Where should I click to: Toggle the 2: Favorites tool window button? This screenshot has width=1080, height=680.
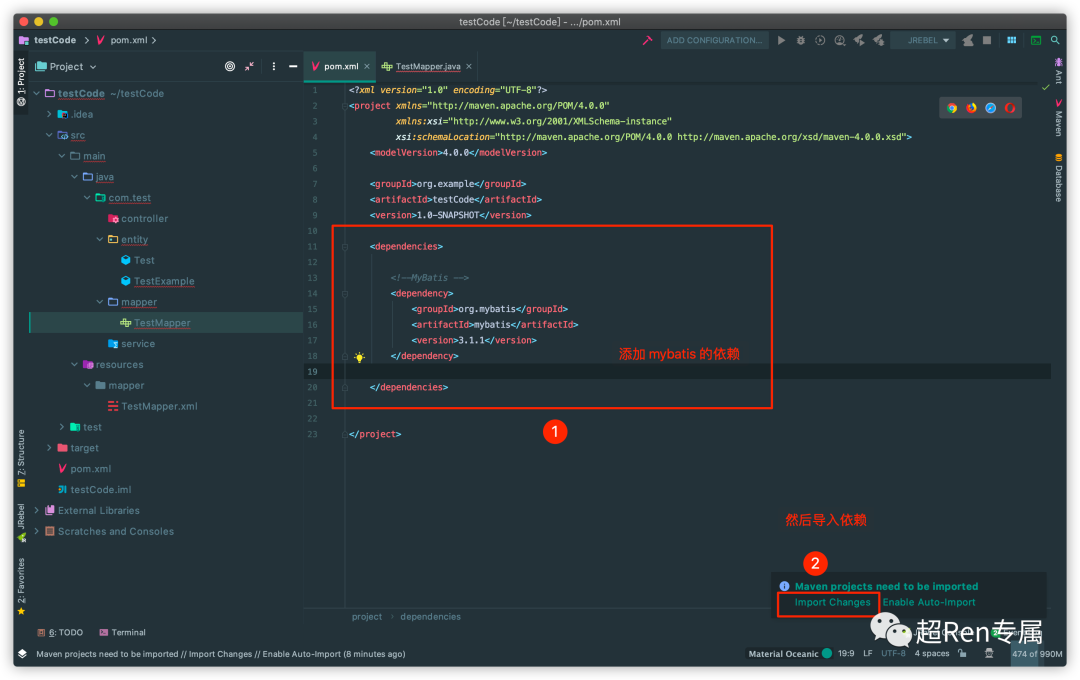pyautogui.click(x=21, y=586)
